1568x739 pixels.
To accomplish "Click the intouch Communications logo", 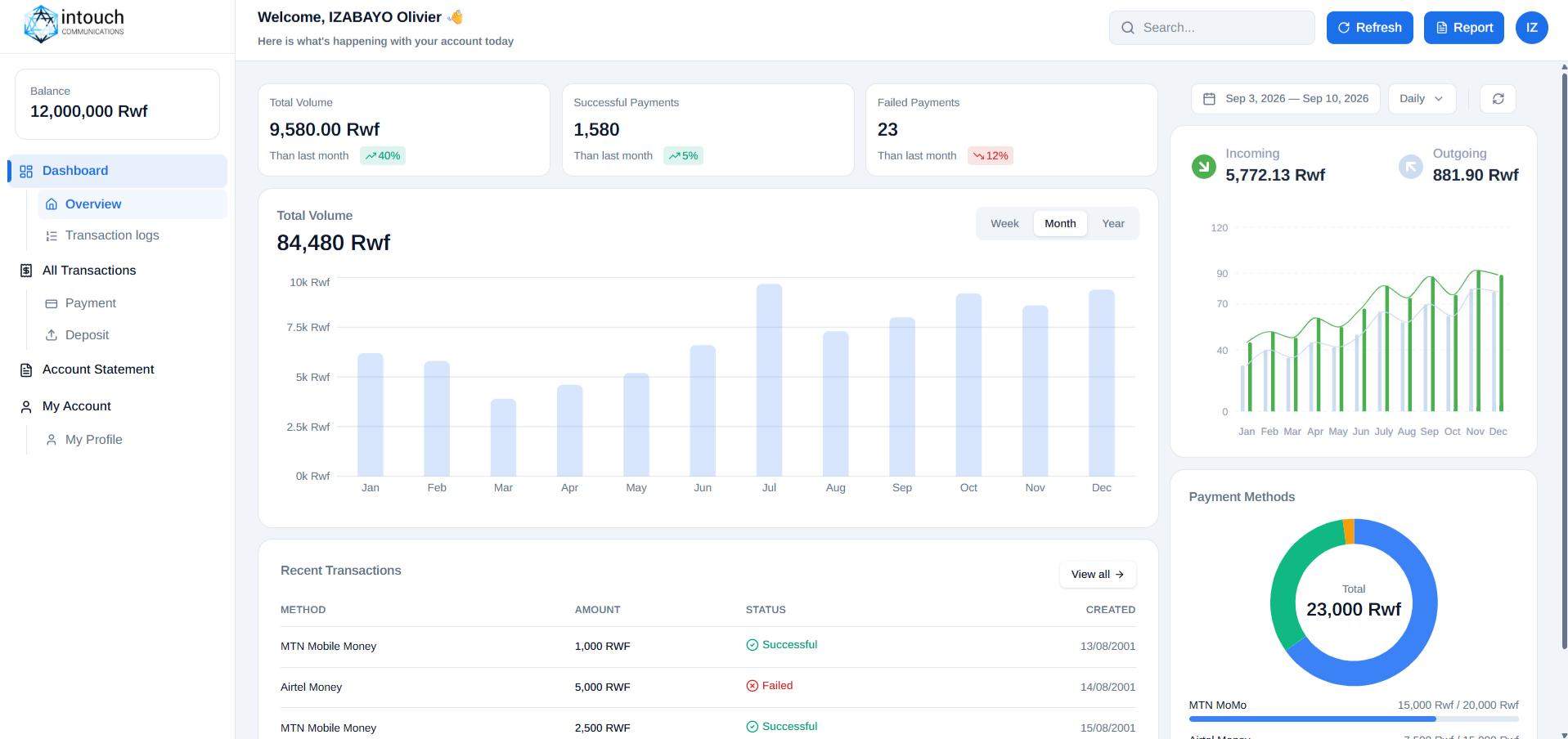I will [74, 24].
